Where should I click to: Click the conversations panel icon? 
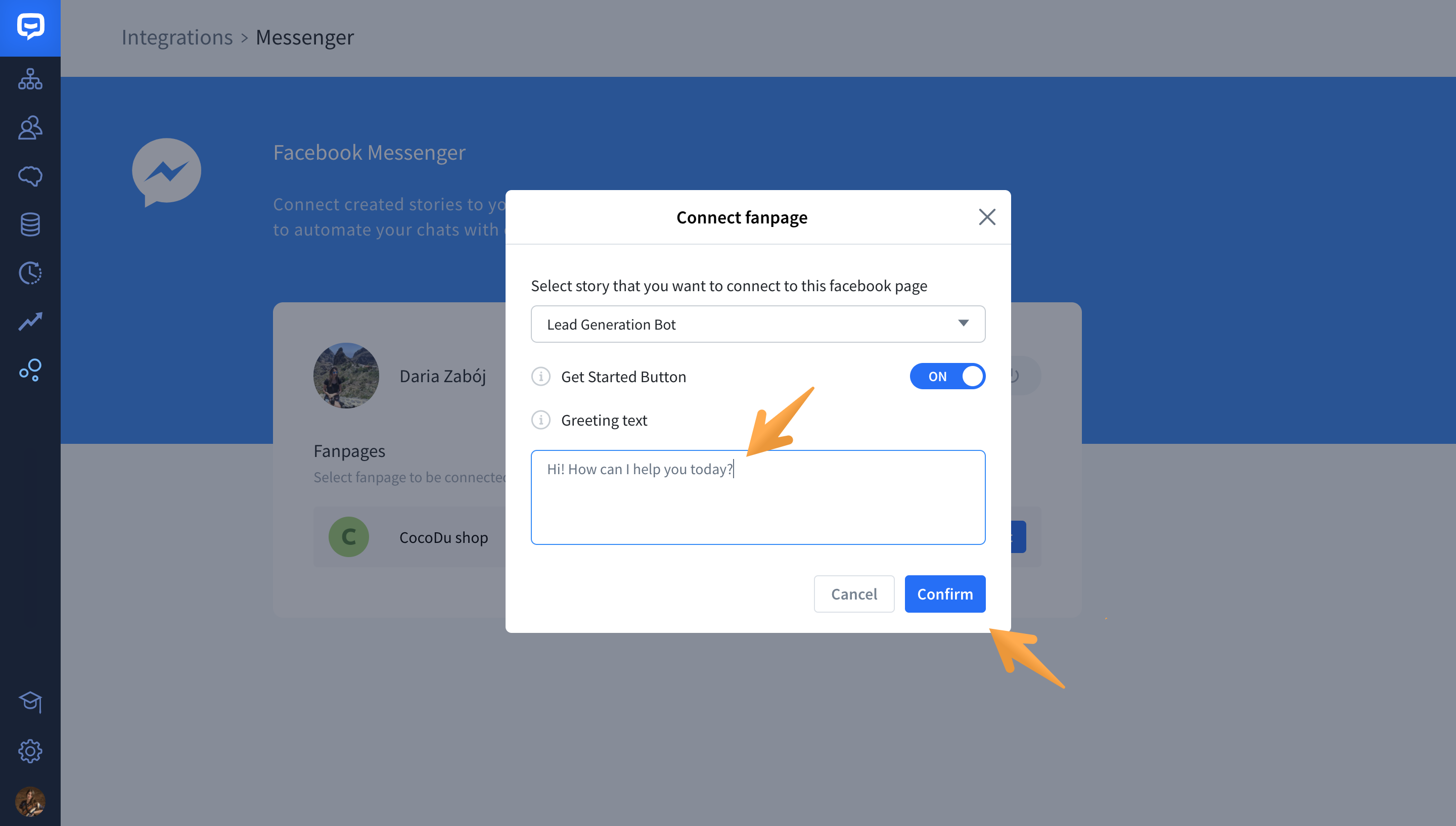[30, 176]
